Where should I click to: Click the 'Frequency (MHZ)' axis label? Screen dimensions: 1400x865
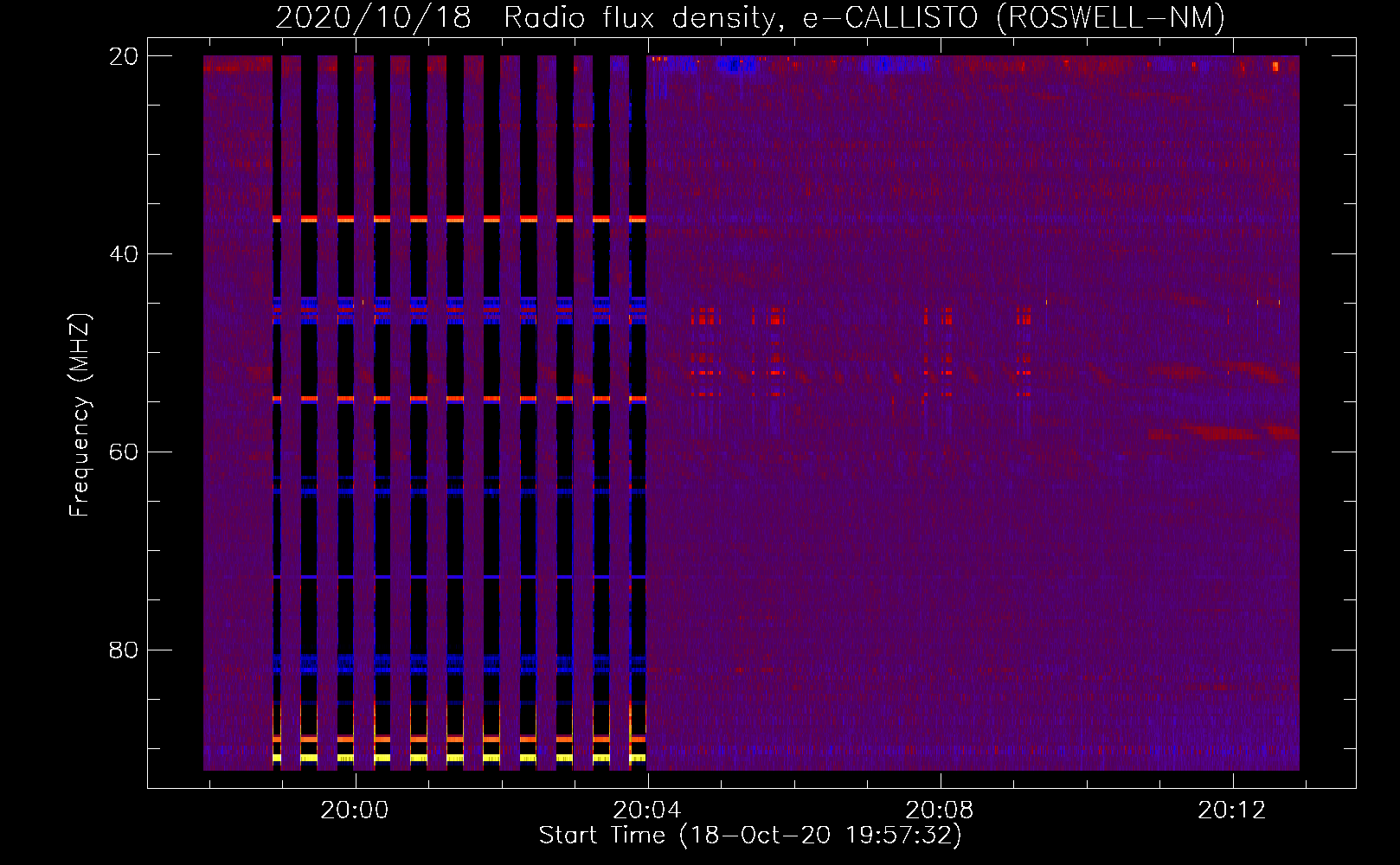coord(80,415)
